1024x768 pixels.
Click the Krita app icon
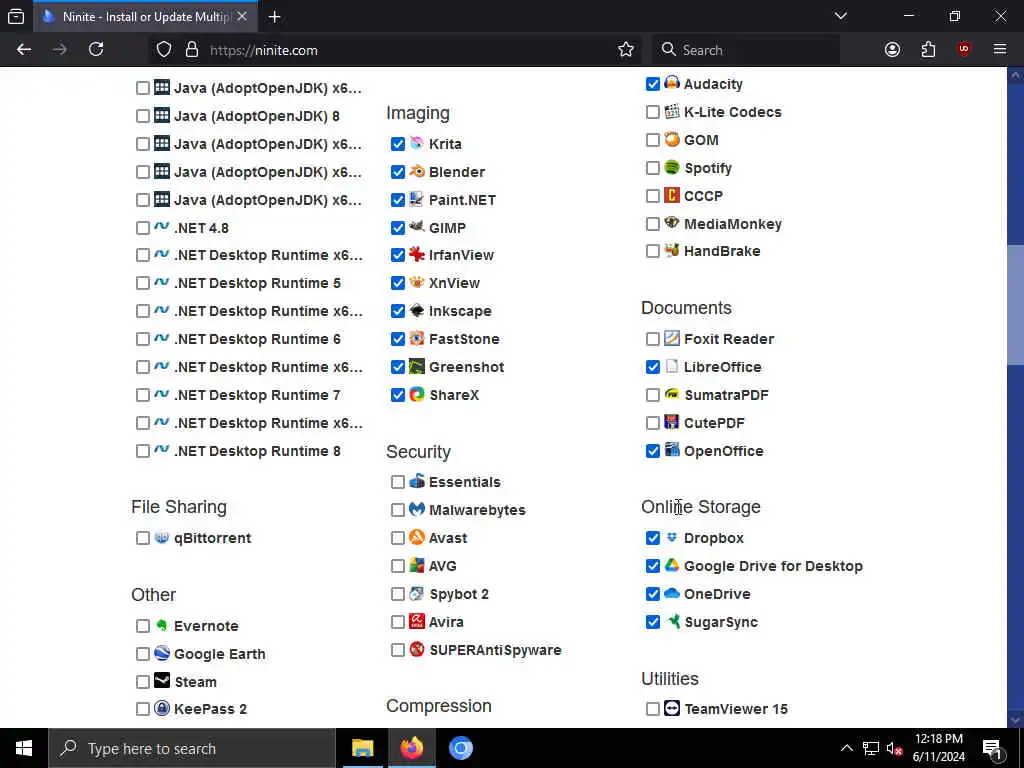(x=417, y=143)
